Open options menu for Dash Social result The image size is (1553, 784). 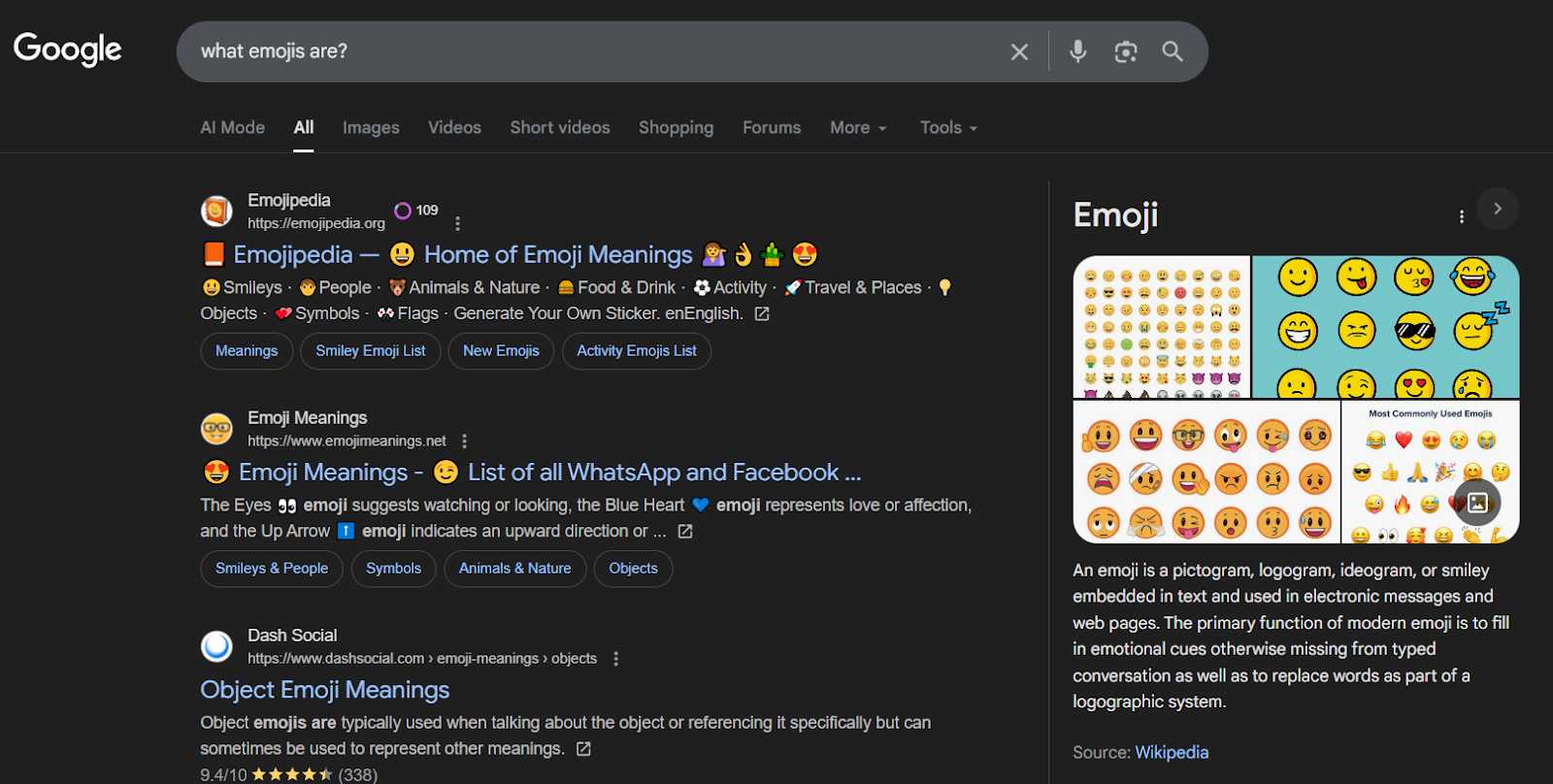pos(616,658)
